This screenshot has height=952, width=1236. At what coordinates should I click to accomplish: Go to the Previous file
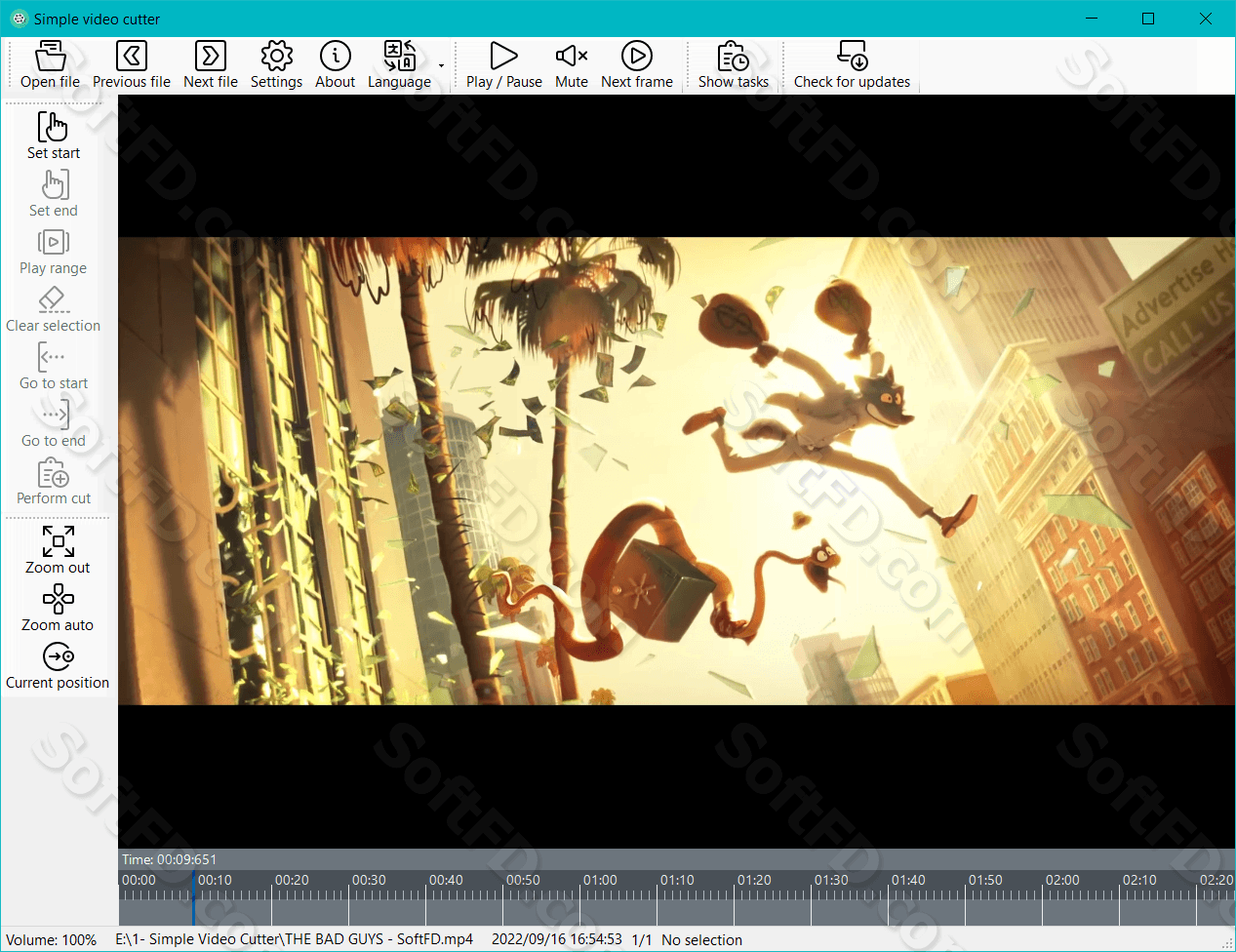coord(132,65)
